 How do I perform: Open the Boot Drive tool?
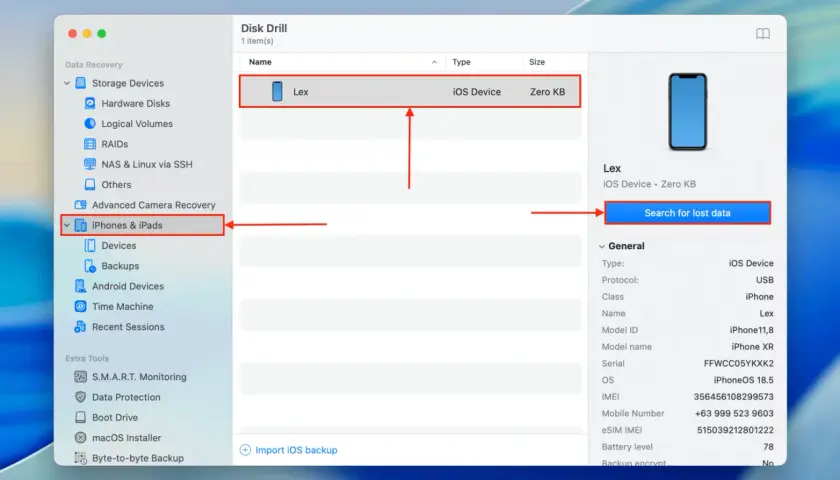115,417
